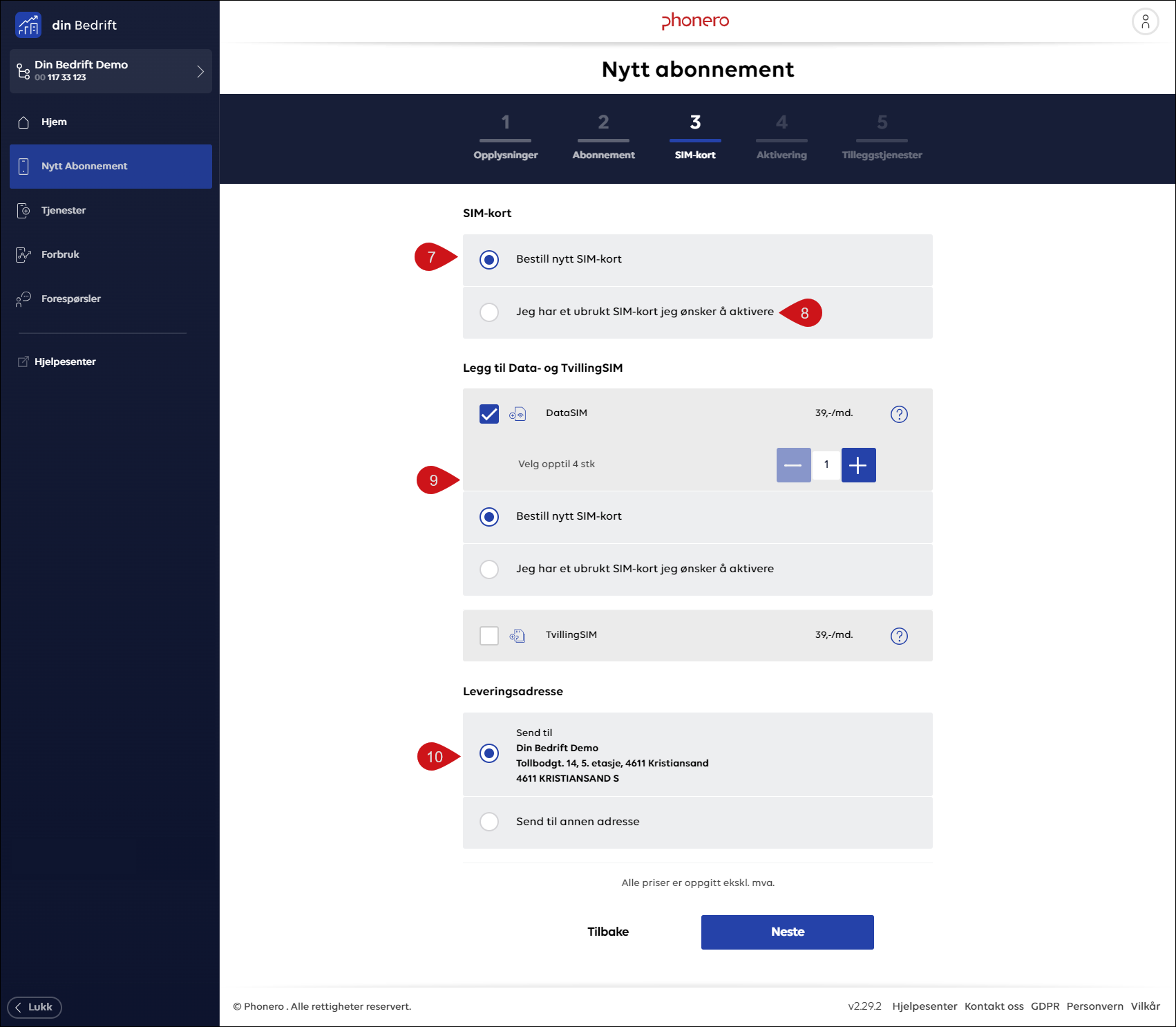The image size is (1176, 1027).
Task: Open Personvern footer link
Action: (1095, 1006)
